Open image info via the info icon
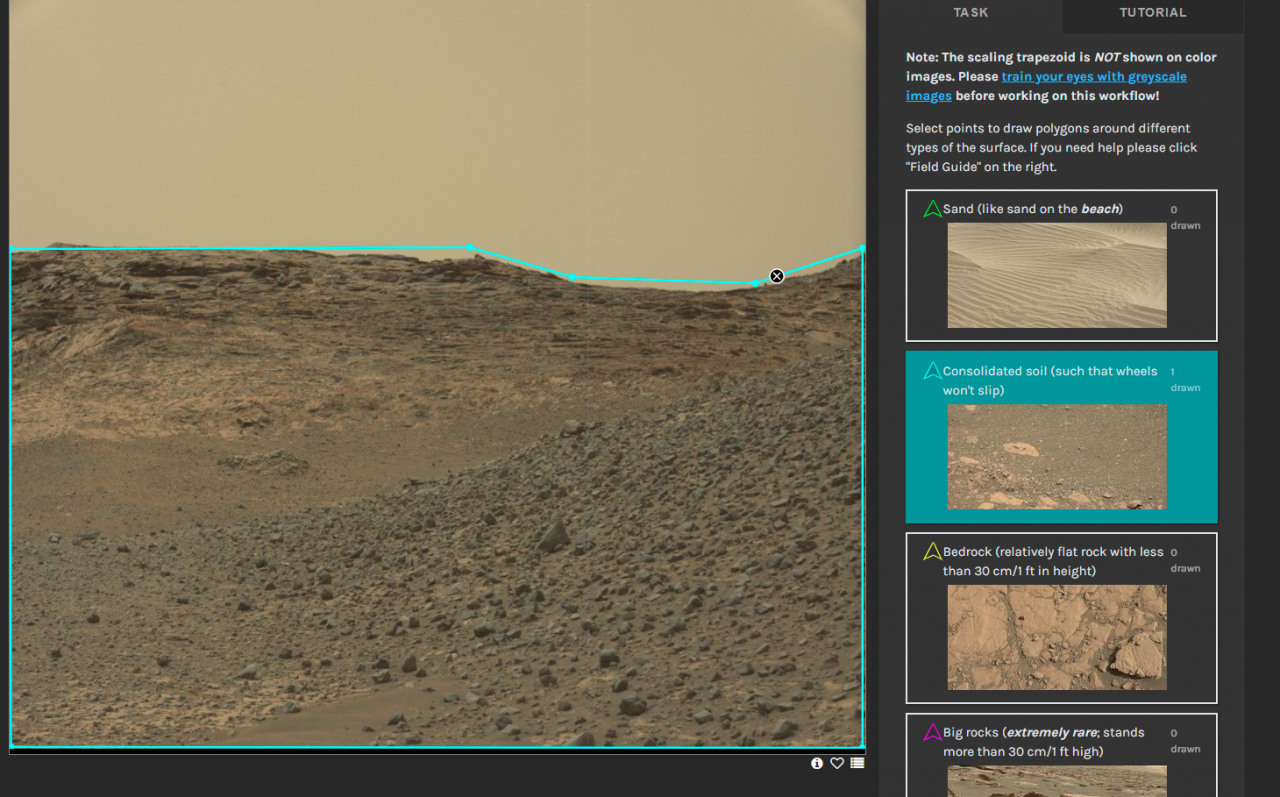Viewport: 1280px width, 797px height. coord(817,763)
